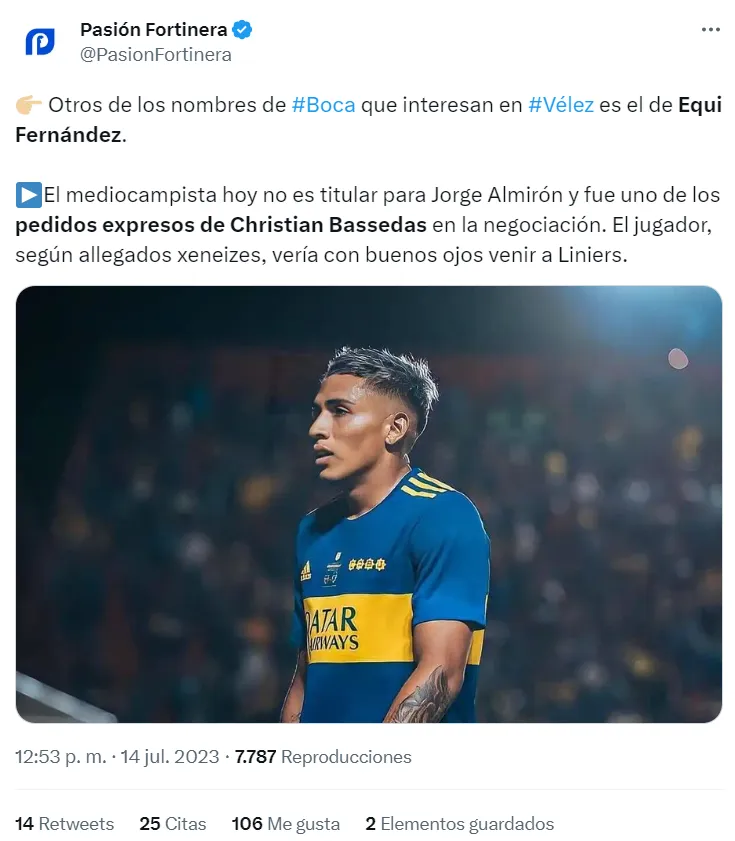The width and height of the screenshot is (735, 841).
Task: Show the 25 Citas list
Action: click(x=173, y=823)
